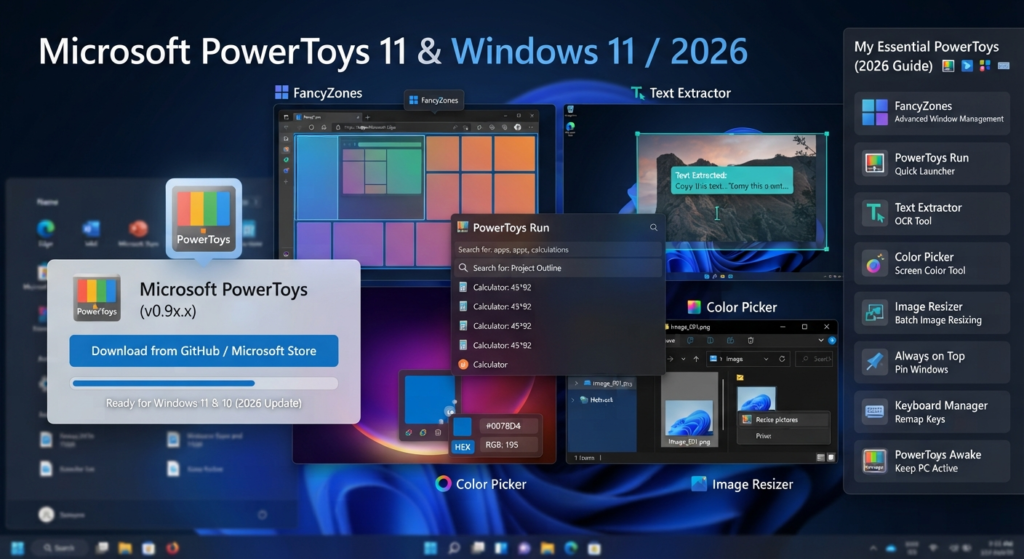
Task: Open recent locations chevron beside forward arrow
Action: (x=683, y=359)
